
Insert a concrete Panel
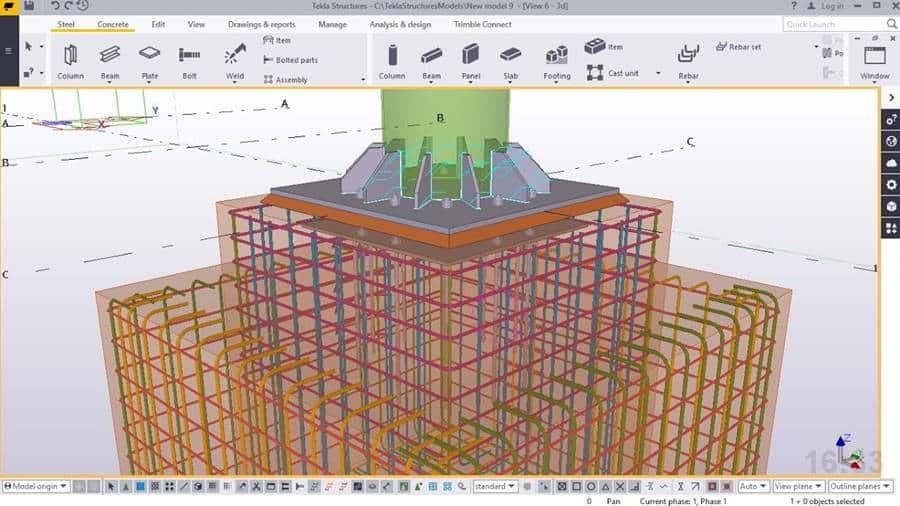click(x=471, y=60)
